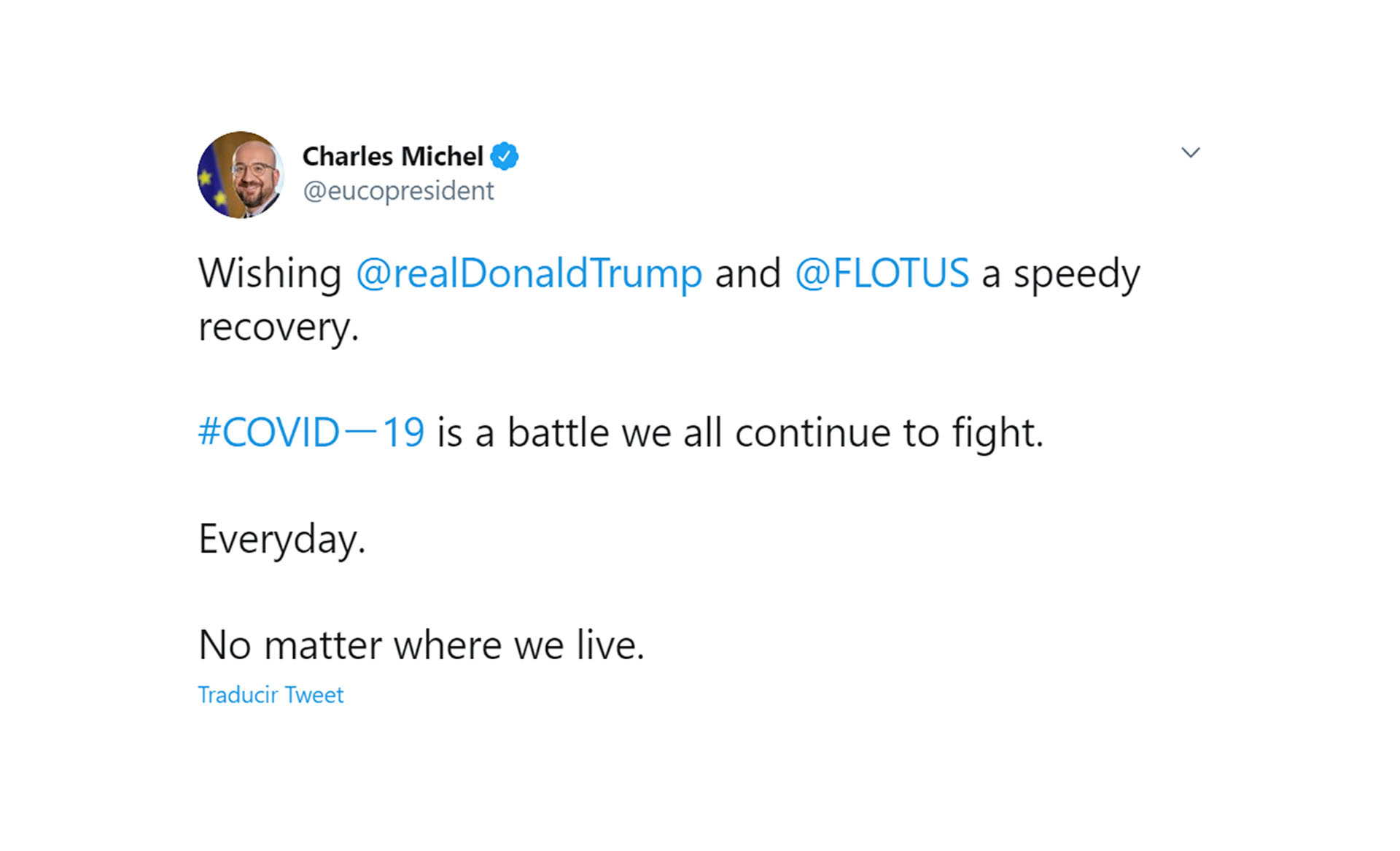The width and height of the screenshot is (1400, 851).
Task: Open the @FLOTUS mention
Action: [882, 274]
